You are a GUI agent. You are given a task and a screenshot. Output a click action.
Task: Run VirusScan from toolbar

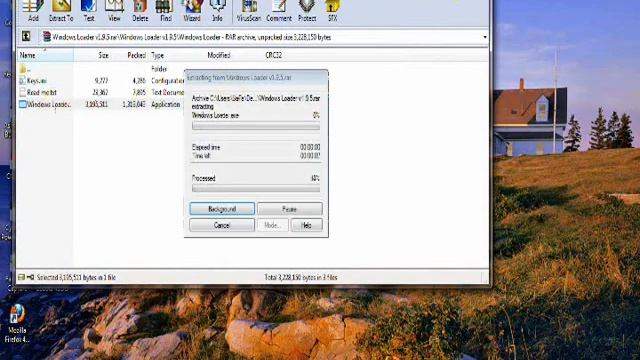249,11
